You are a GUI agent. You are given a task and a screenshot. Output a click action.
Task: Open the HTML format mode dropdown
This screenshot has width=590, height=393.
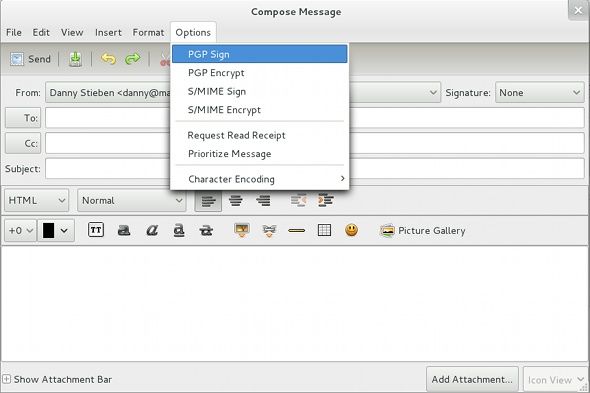pyautogui.click(x=36, y=200)
